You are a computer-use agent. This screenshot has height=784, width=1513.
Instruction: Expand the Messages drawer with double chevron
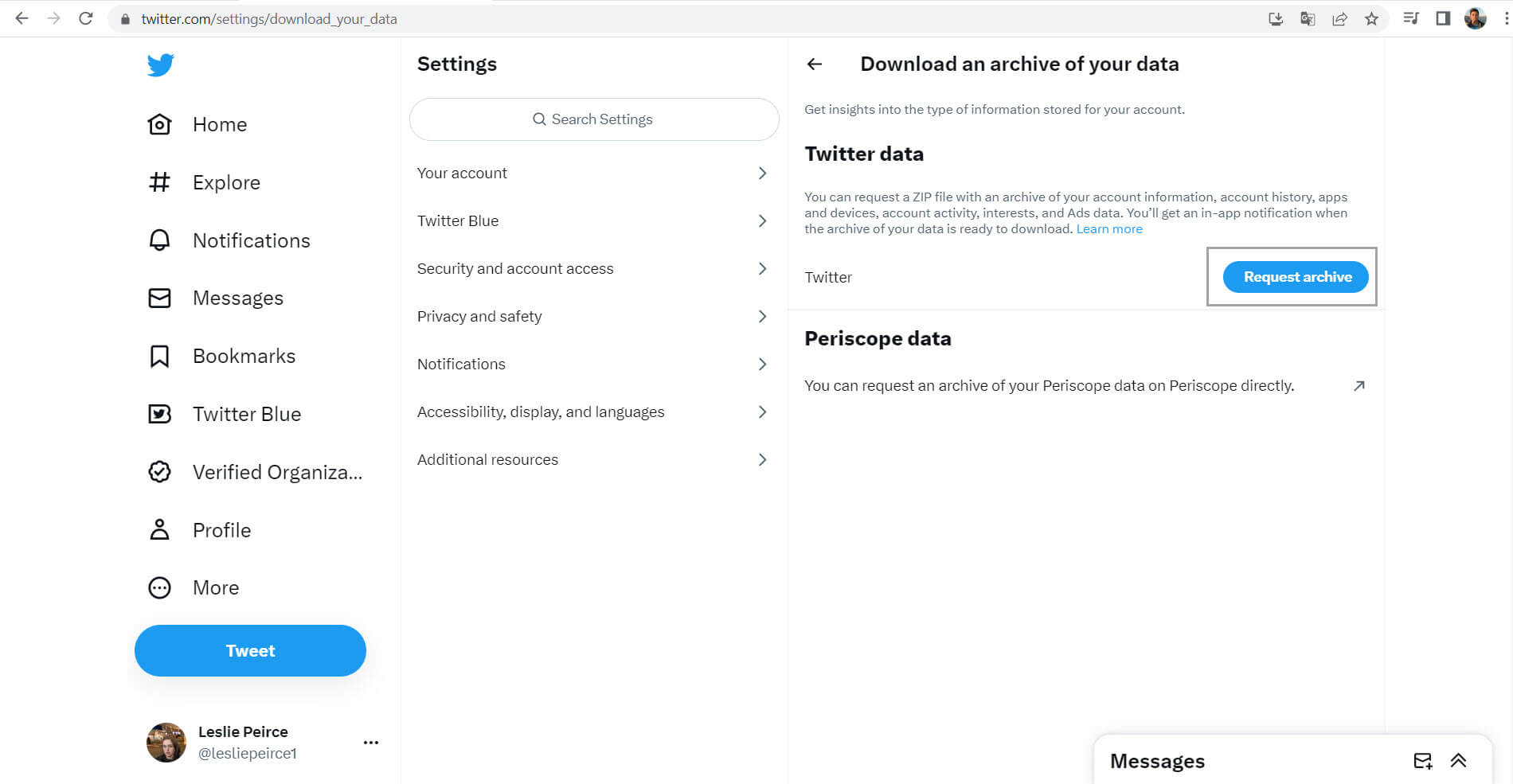(x=1458, y=761)
